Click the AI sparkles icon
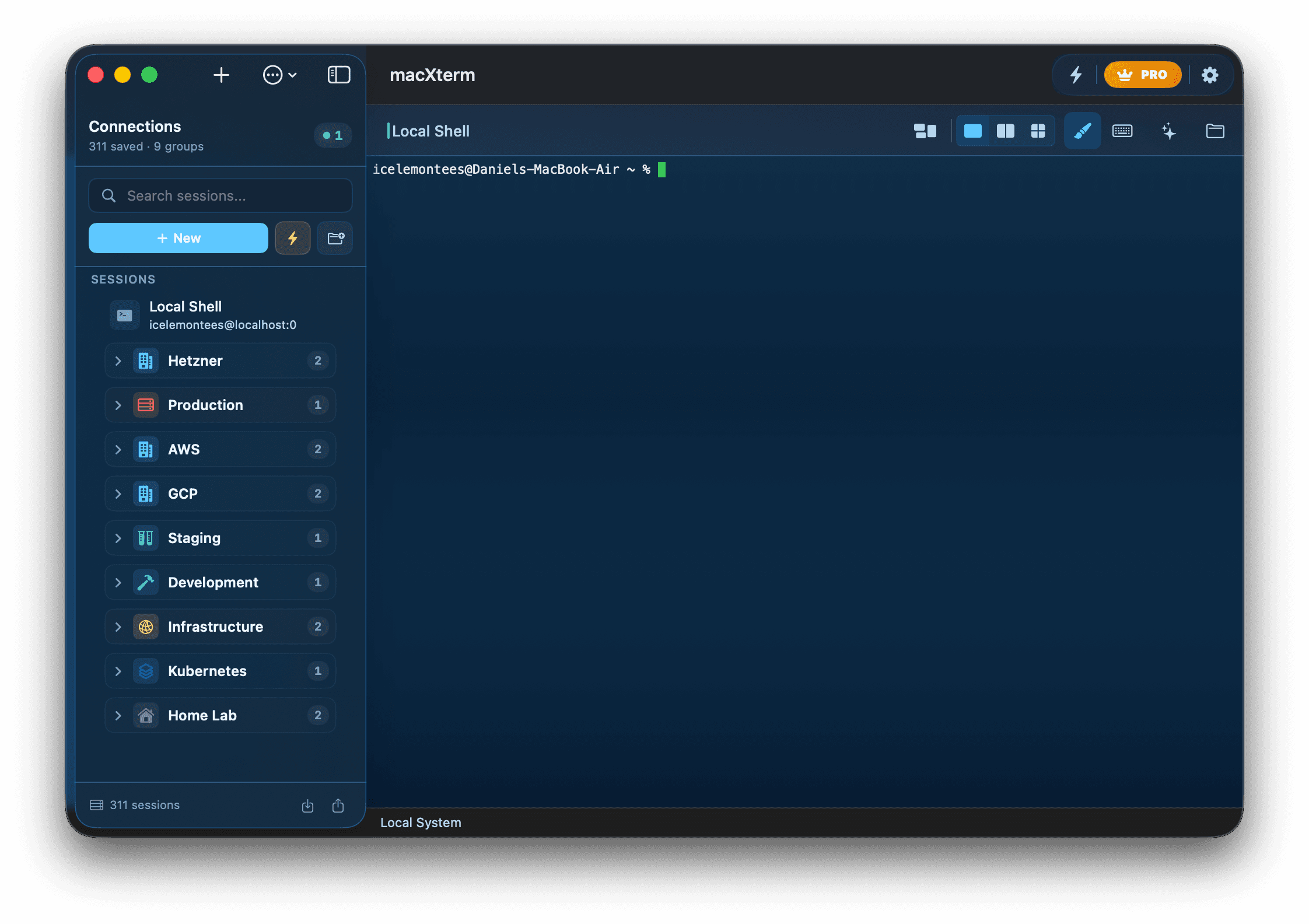This screenshot has width=1309, height=924. pyautogui.click(x=1169, y=132)
